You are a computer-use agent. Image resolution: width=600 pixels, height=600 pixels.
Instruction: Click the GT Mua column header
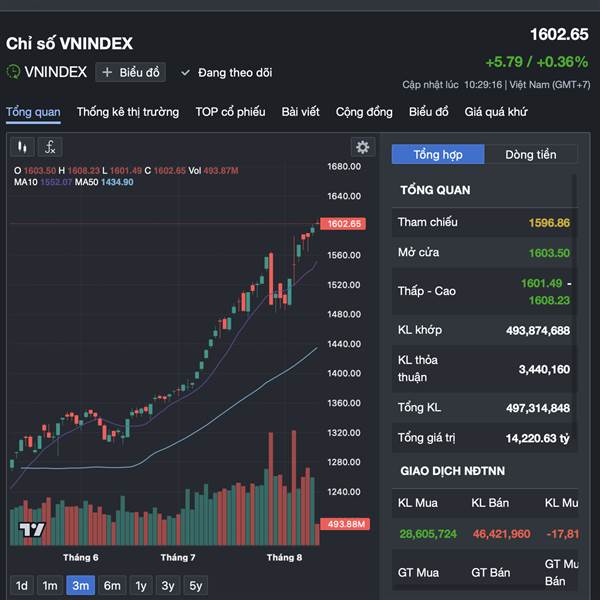pos(418,573)
